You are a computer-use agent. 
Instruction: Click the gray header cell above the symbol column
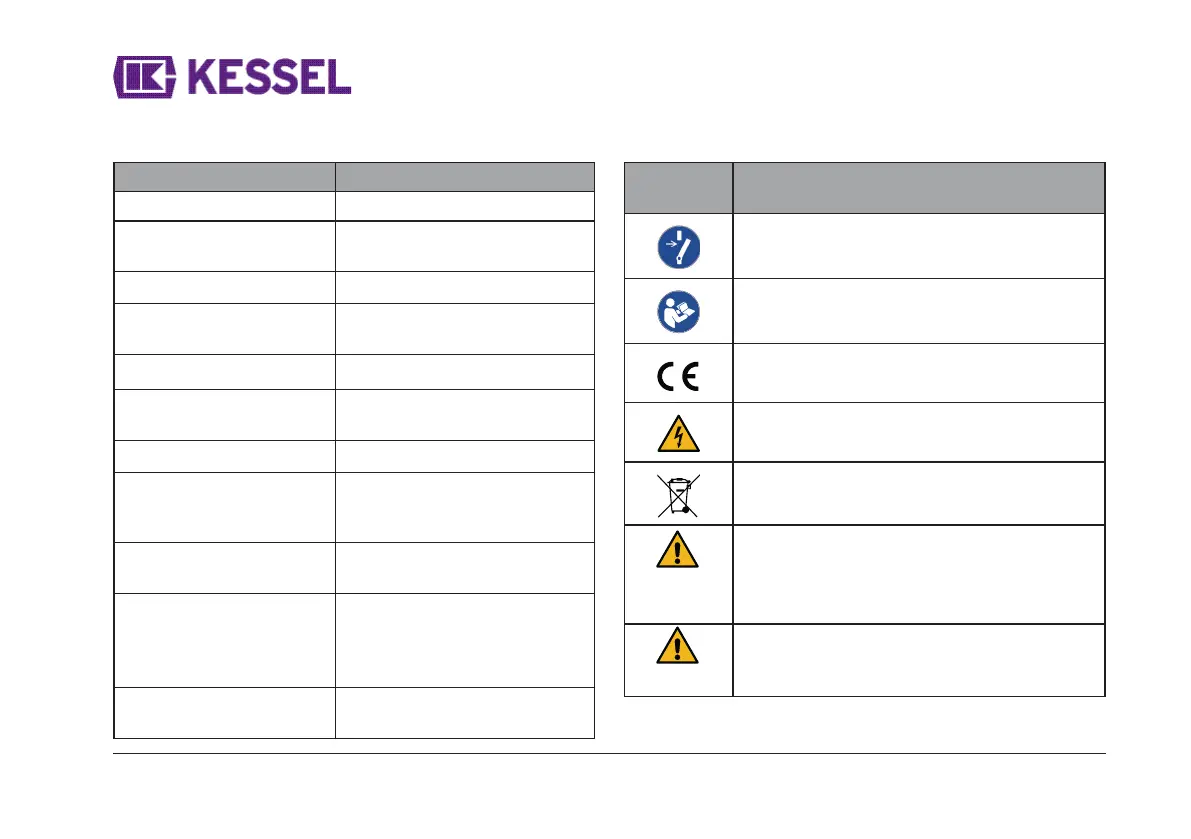click(679, 187)
